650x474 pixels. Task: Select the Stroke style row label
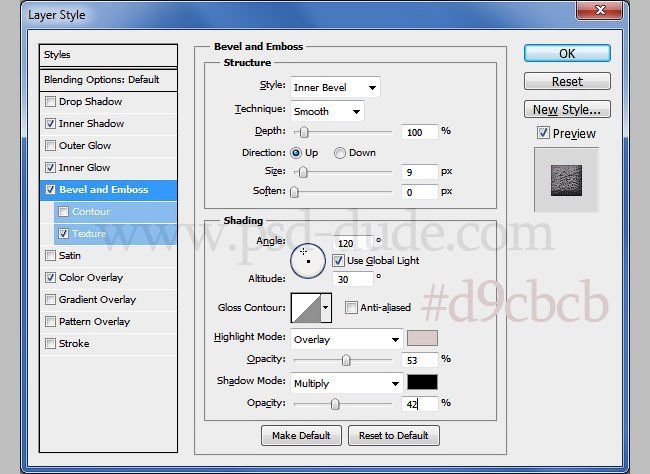click(x=74, y=343)
